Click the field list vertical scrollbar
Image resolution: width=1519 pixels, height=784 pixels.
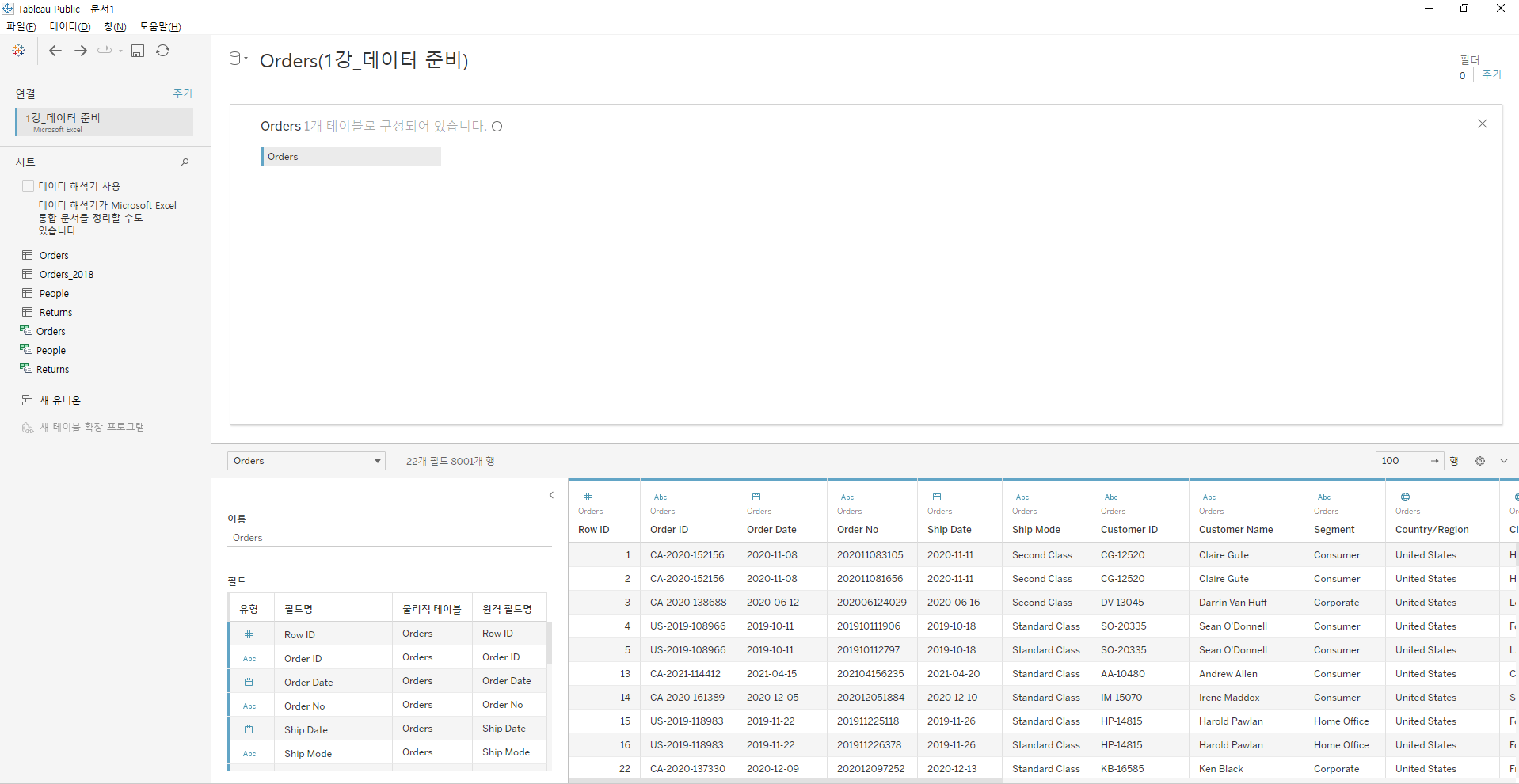[x=549, y=643]
